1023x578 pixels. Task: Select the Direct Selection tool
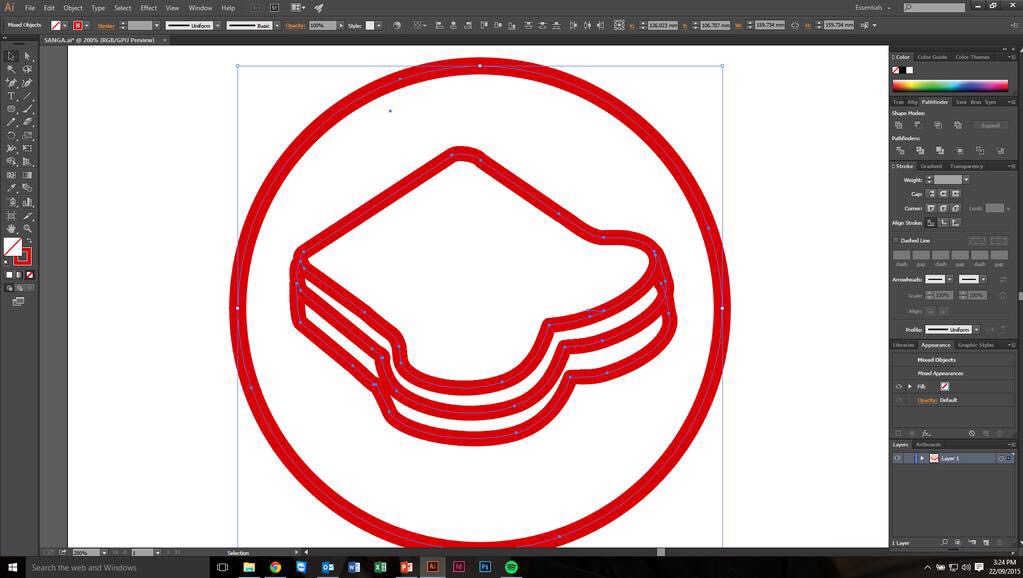(28, 56)
